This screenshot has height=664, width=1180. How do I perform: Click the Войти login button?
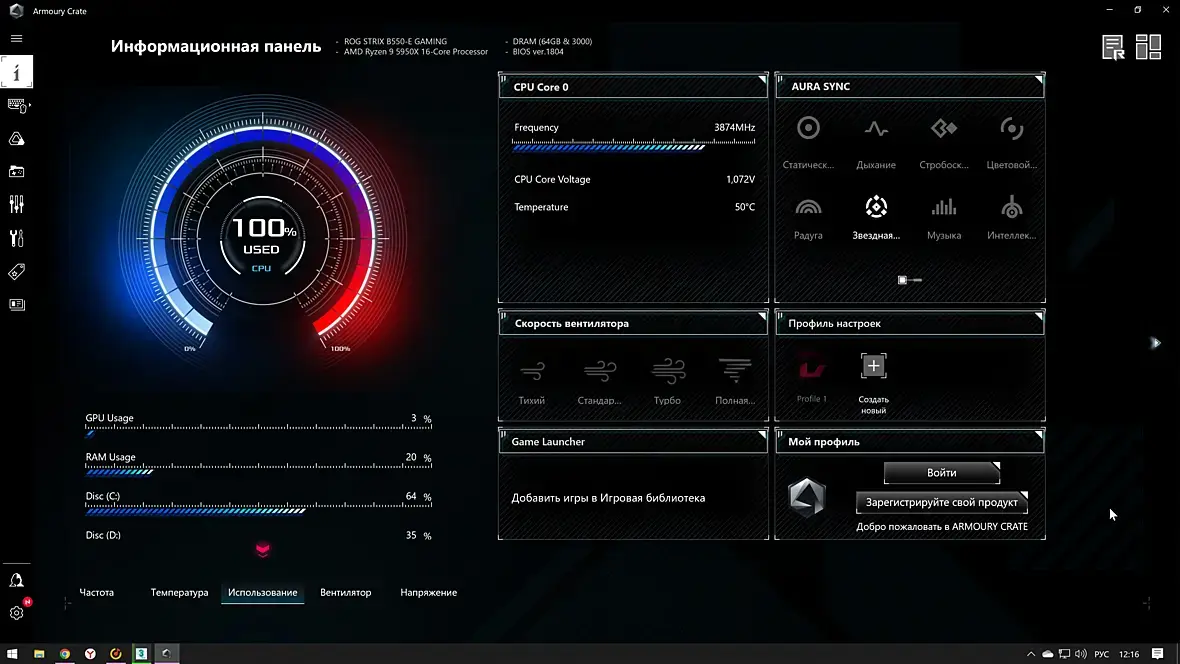click(x=941, y=473)
